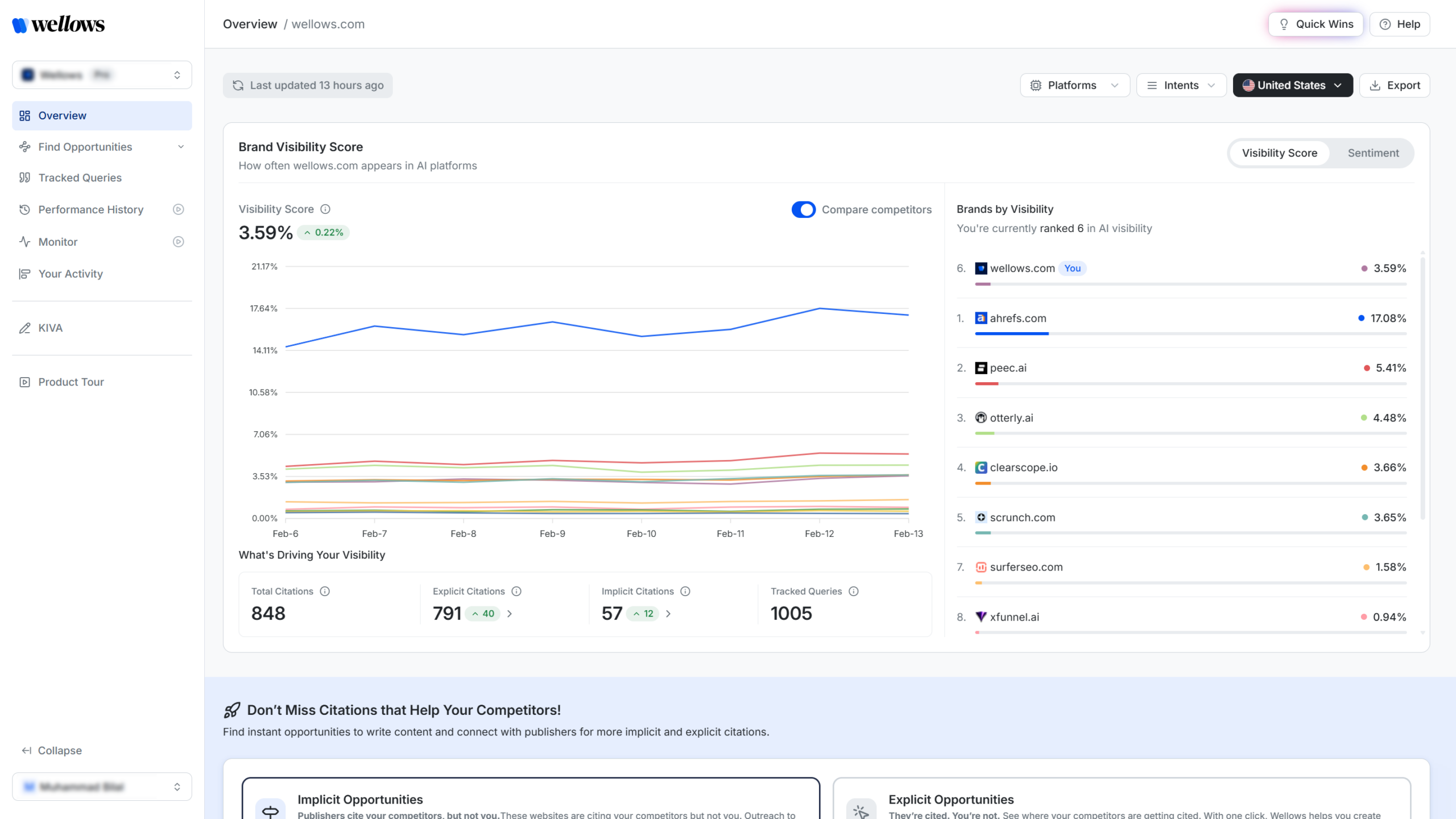Image resolution: width=1456 pixels, height=819 pixels.
Task: Open Overview using the grid icon in sidebar
Action: (25, 115)
